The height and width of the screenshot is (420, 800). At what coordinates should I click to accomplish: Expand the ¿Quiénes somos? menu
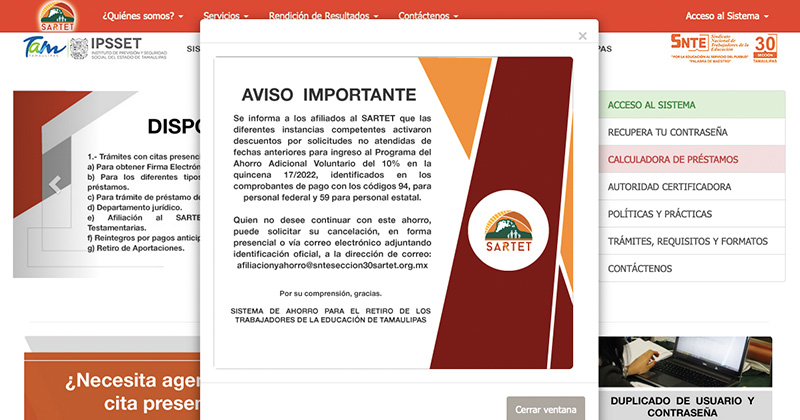click(x=144, y=17)
